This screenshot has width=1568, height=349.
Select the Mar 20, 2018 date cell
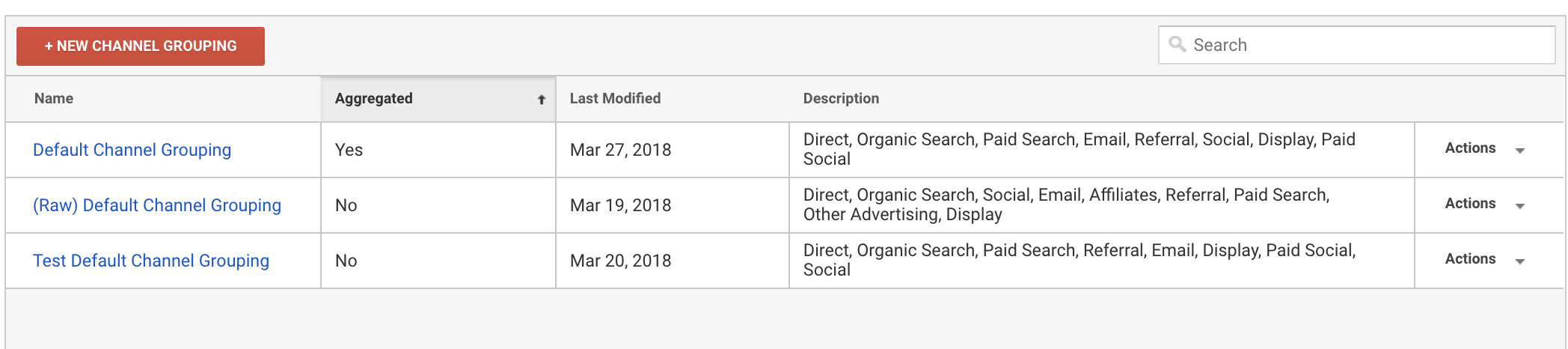point(621,261)
